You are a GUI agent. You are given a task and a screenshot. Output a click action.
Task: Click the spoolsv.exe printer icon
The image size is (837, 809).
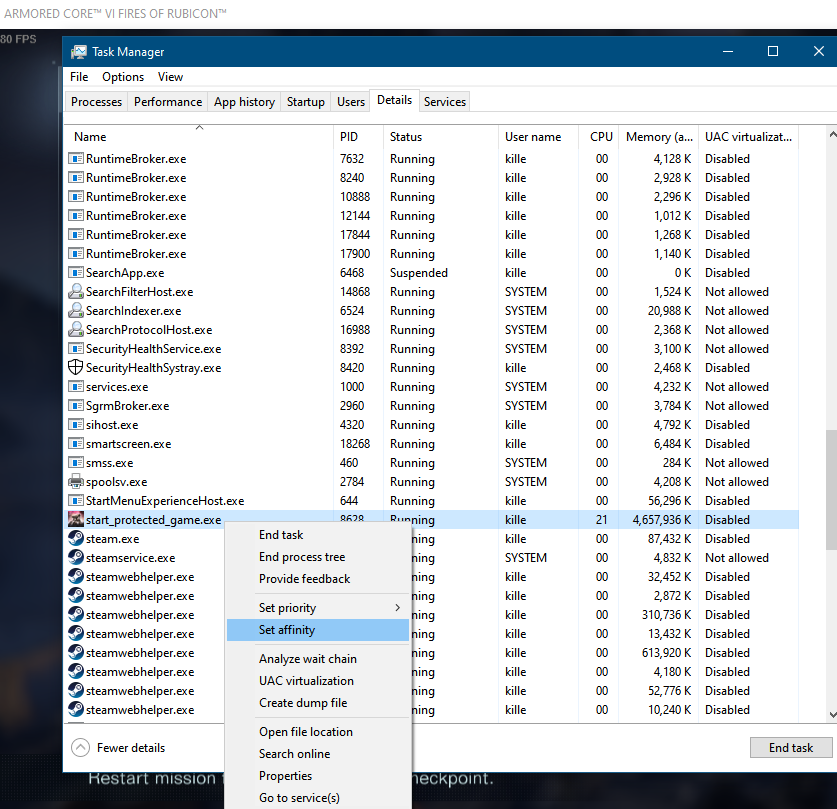76,482
